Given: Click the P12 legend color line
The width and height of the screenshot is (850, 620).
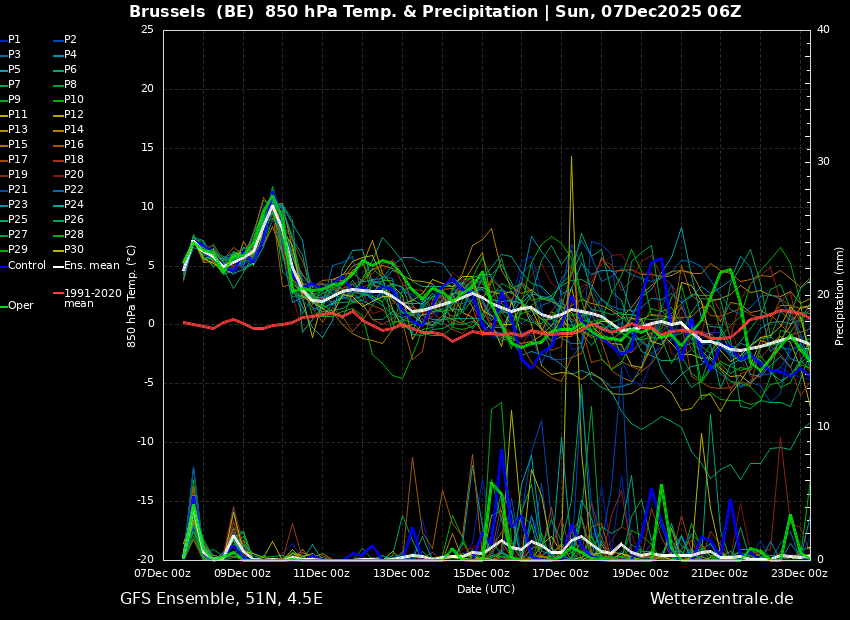Looking at the screenshot, I should point(58,116).
